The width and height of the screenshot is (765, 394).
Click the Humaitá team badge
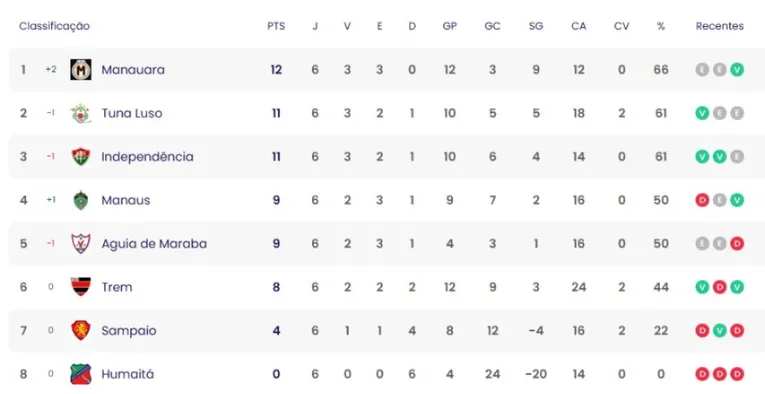tap(81, 374)
